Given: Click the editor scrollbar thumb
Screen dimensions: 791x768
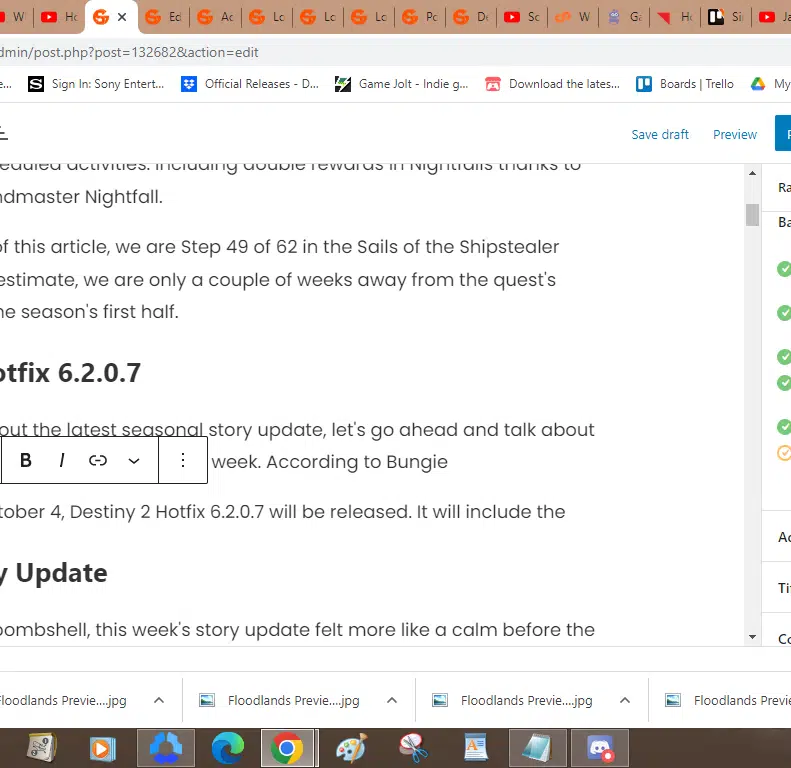Looking at the screenshot, I should coord(752,215).
